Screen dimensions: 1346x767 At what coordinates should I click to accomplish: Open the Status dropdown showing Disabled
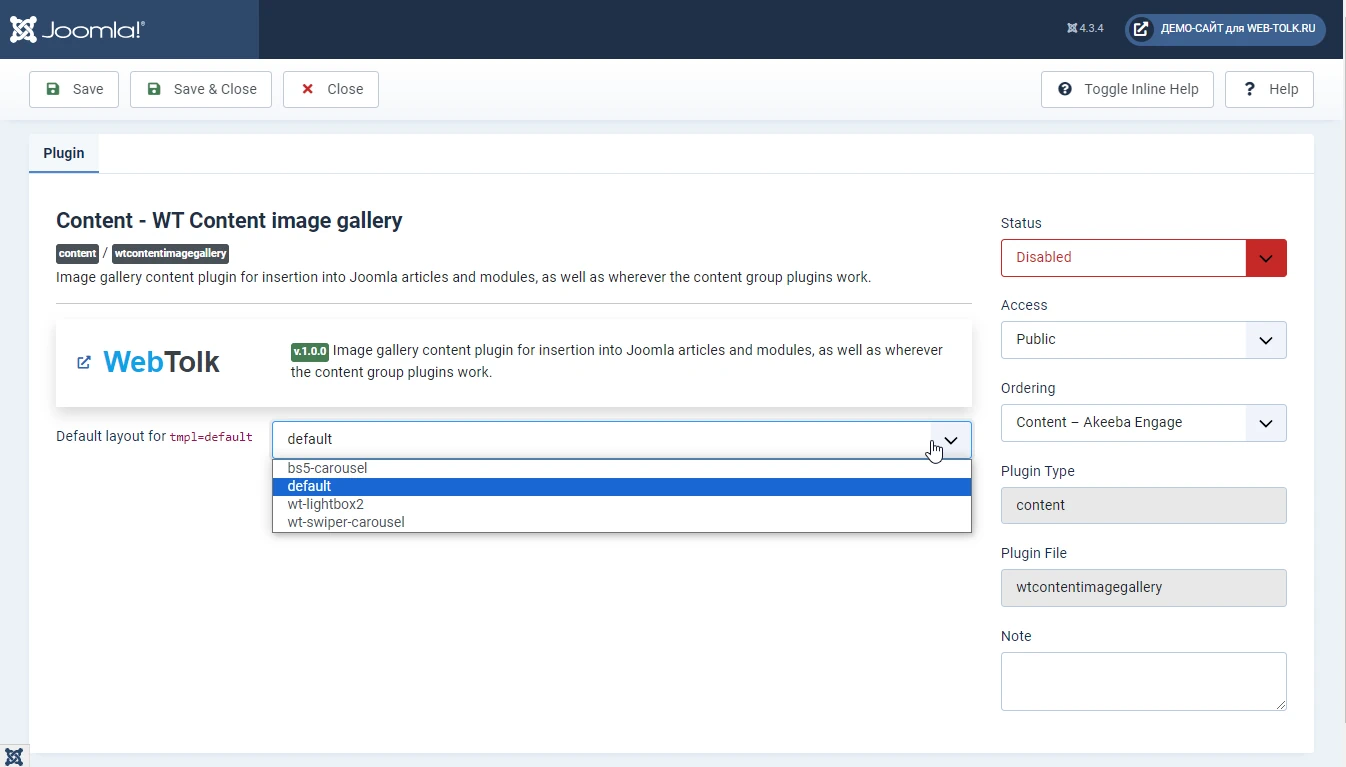point(1143,257)
